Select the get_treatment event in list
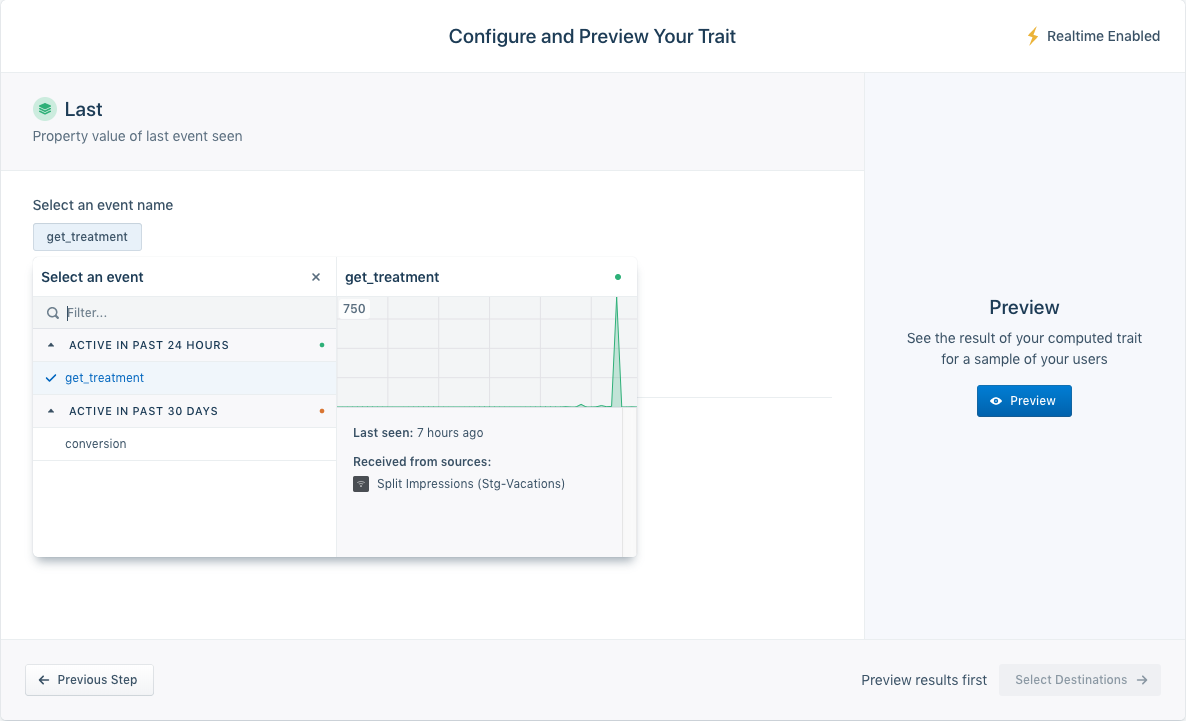Viewport: 1186px width, 721px height. tap(105, 378)
